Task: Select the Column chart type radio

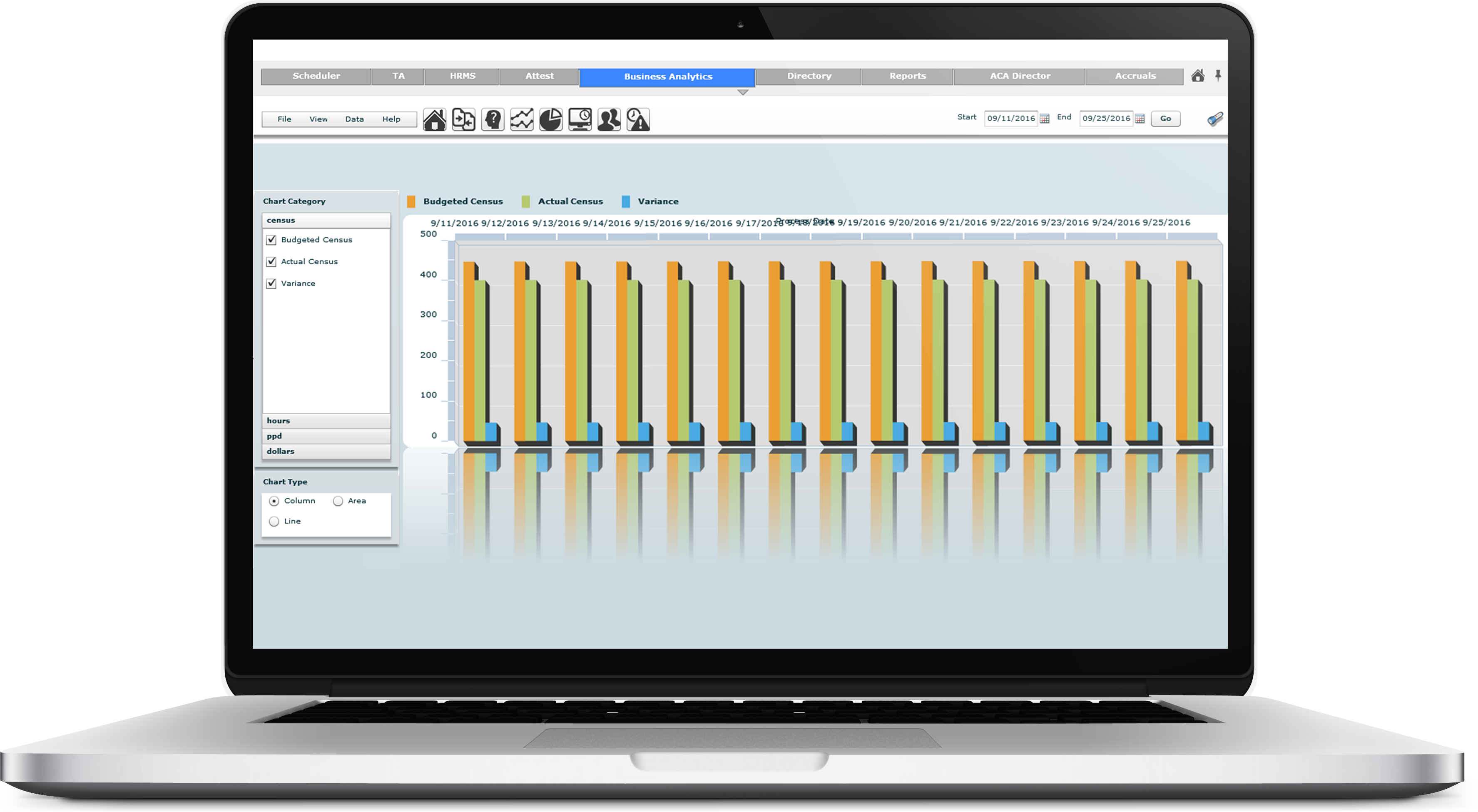Action: (x=274, y=501)
